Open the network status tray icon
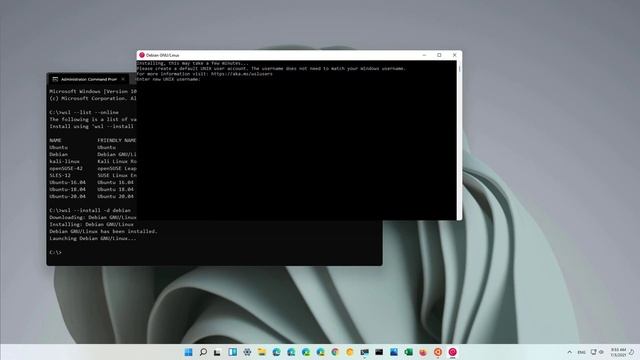640x360 pixels. click(593, 352)
